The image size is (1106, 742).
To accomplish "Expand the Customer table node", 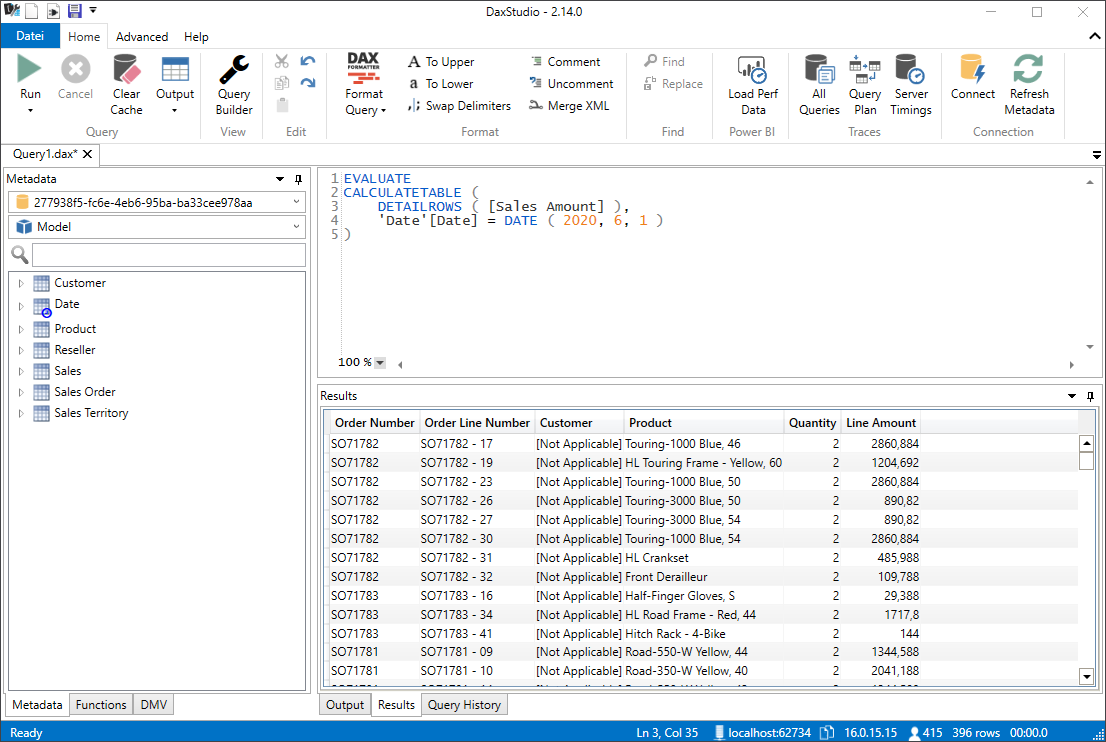I will [21, 284].
